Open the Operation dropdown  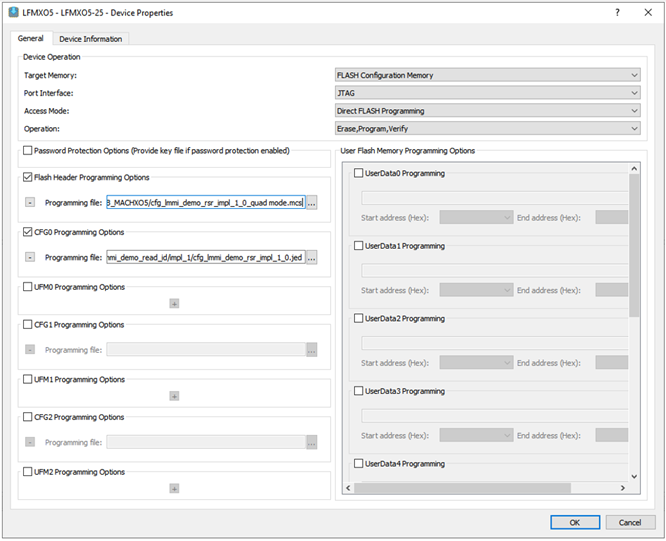pyautogui.click(x=487, y=128)
